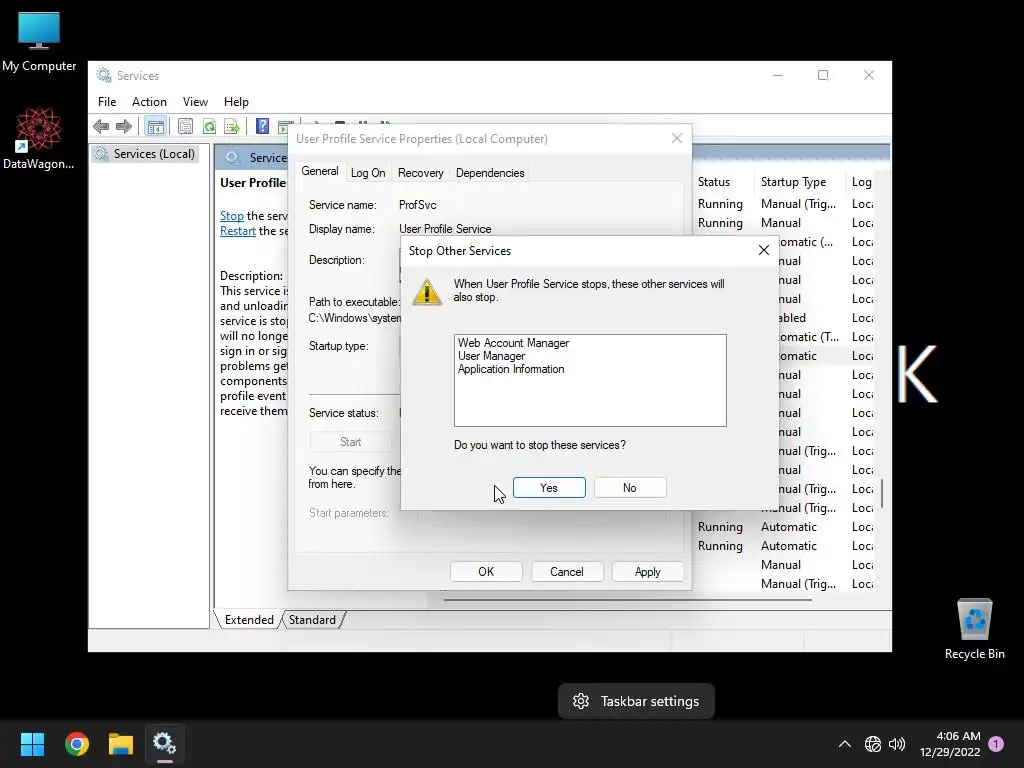Click the Export List toolbar icon
1024x768 pixels.
point(232,126)
